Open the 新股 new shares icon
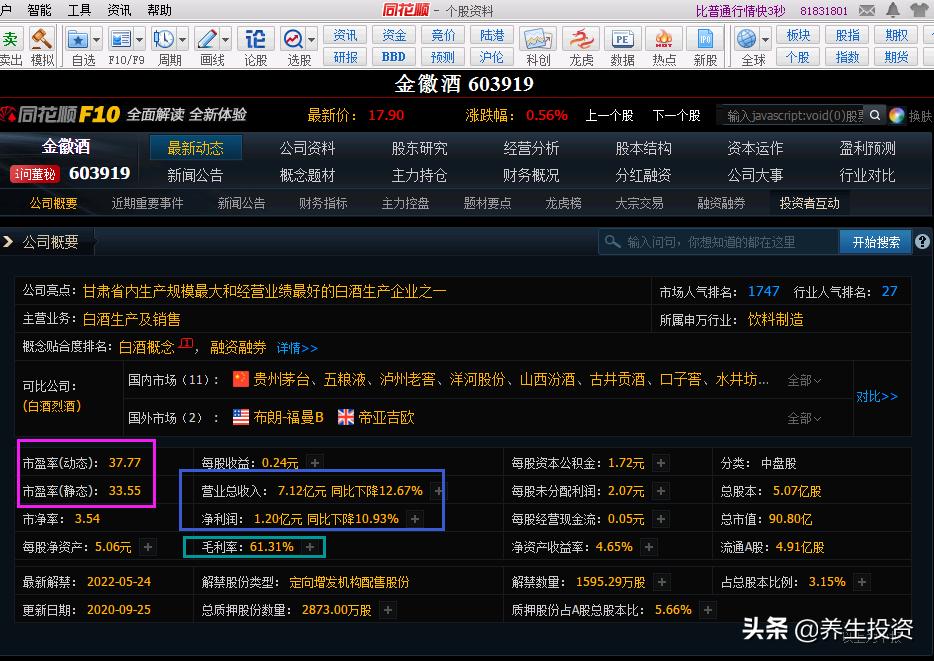This screenshot has width=934, height=661. (x=704, y=40)
